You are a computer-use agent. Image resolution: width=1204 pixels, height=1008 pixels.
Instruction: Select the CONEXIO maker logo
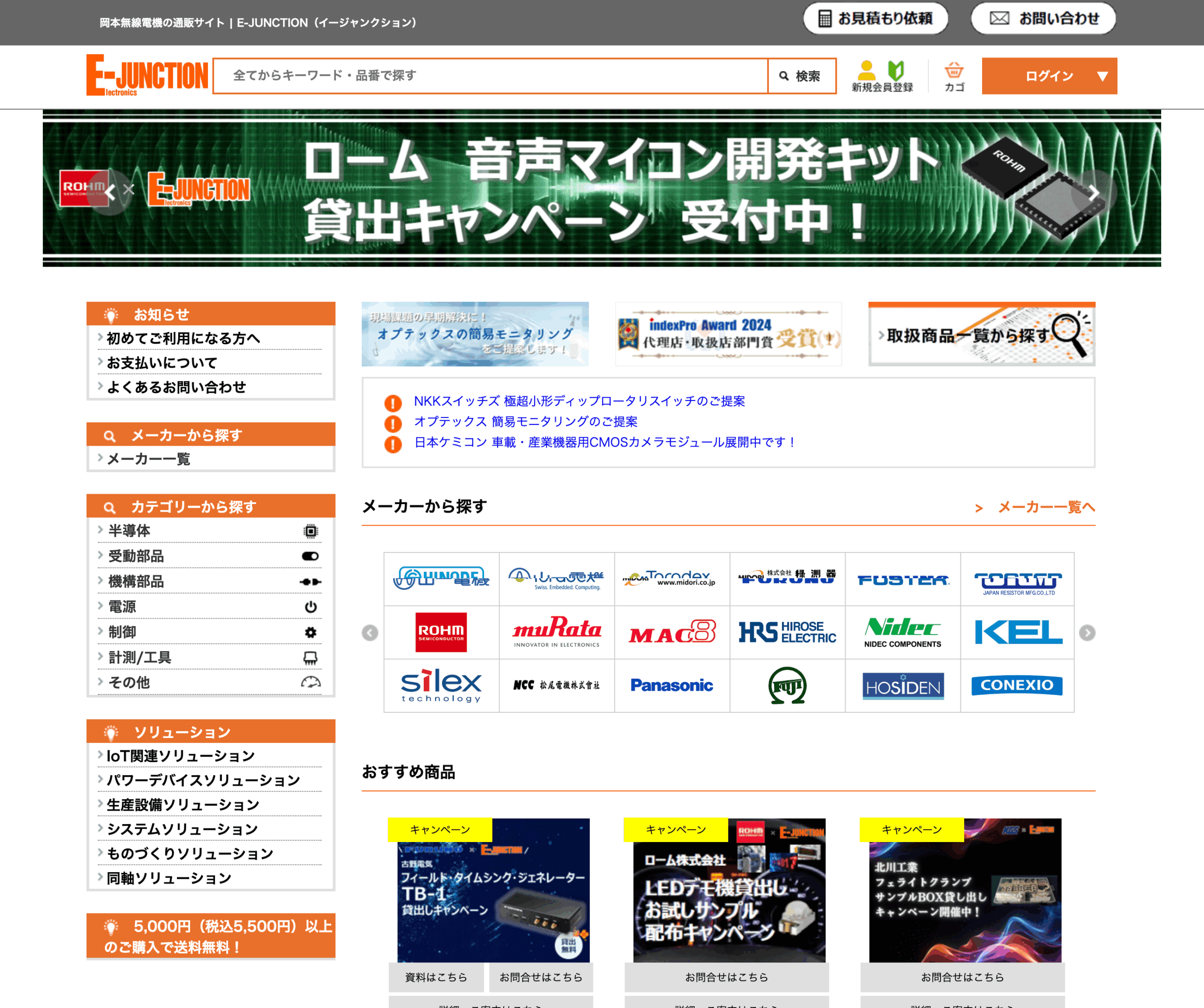pos(1018,685)
